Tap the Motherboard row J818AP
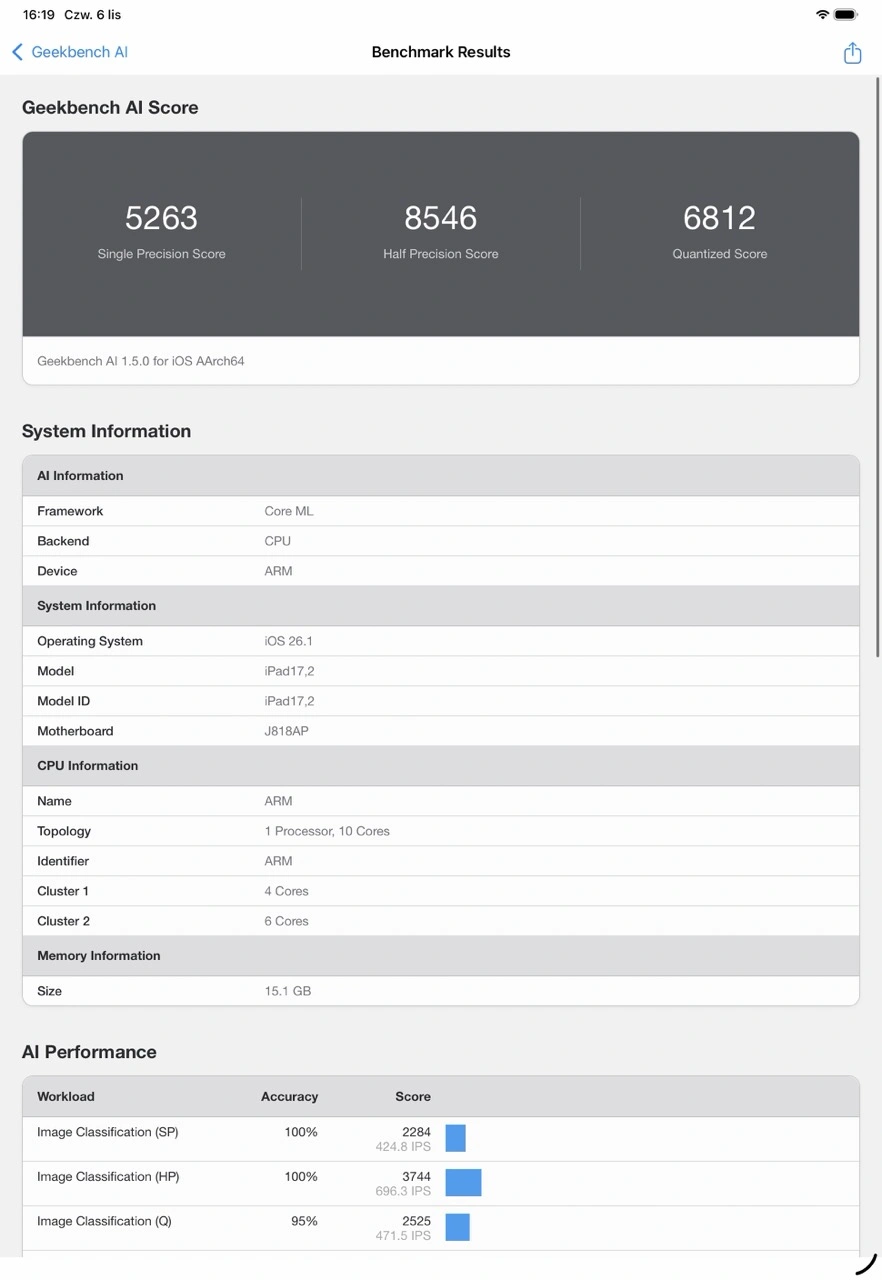This screenshot has height=1280, width=882. pos(440,731)
